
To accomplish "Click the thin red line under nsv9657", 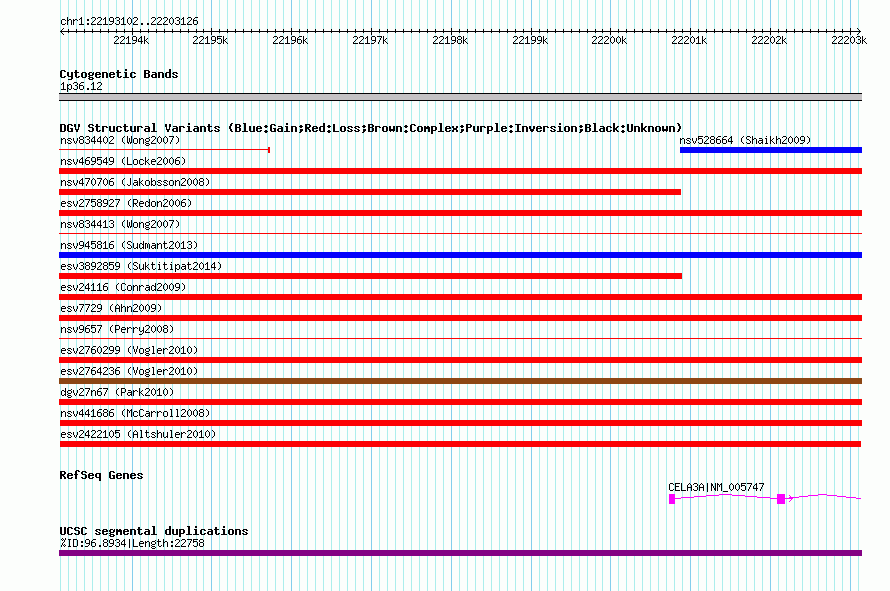I will click(x=460, y=338).
